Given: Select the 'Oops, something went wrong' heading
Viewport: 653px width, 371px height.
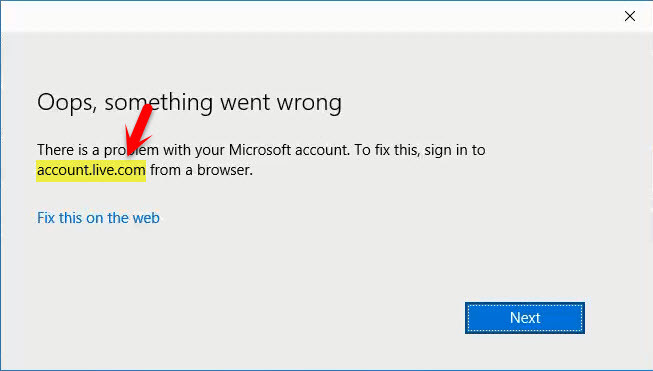Looking at the screenshot, I should click(189, 102).
